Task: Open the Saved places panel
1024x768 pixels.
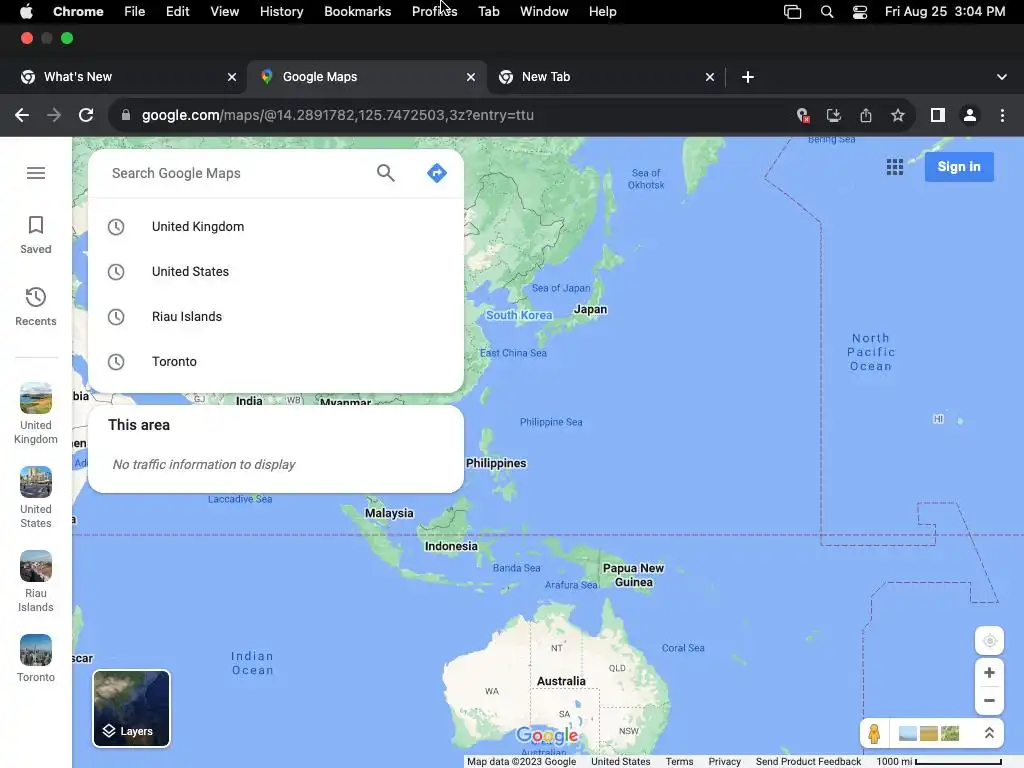Action: (36, 235)
